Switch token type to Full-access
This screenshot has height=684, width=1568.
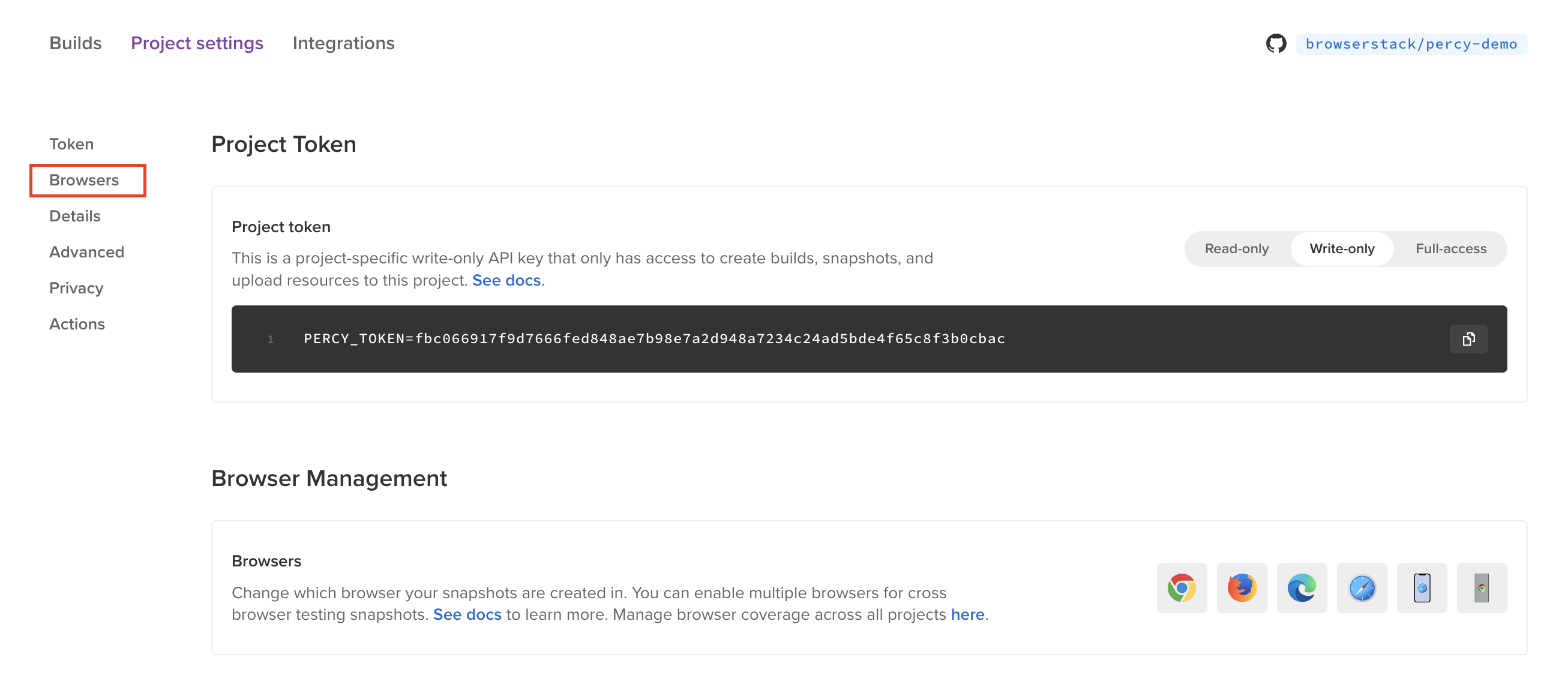pyautogui.click(x=1450, y=248)
